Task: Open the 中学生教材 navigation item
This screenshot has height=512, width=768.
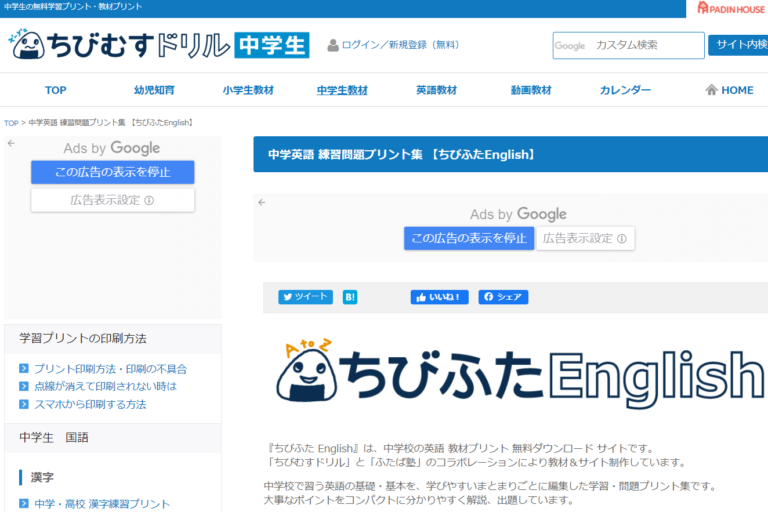Action: tap(342, 90)
